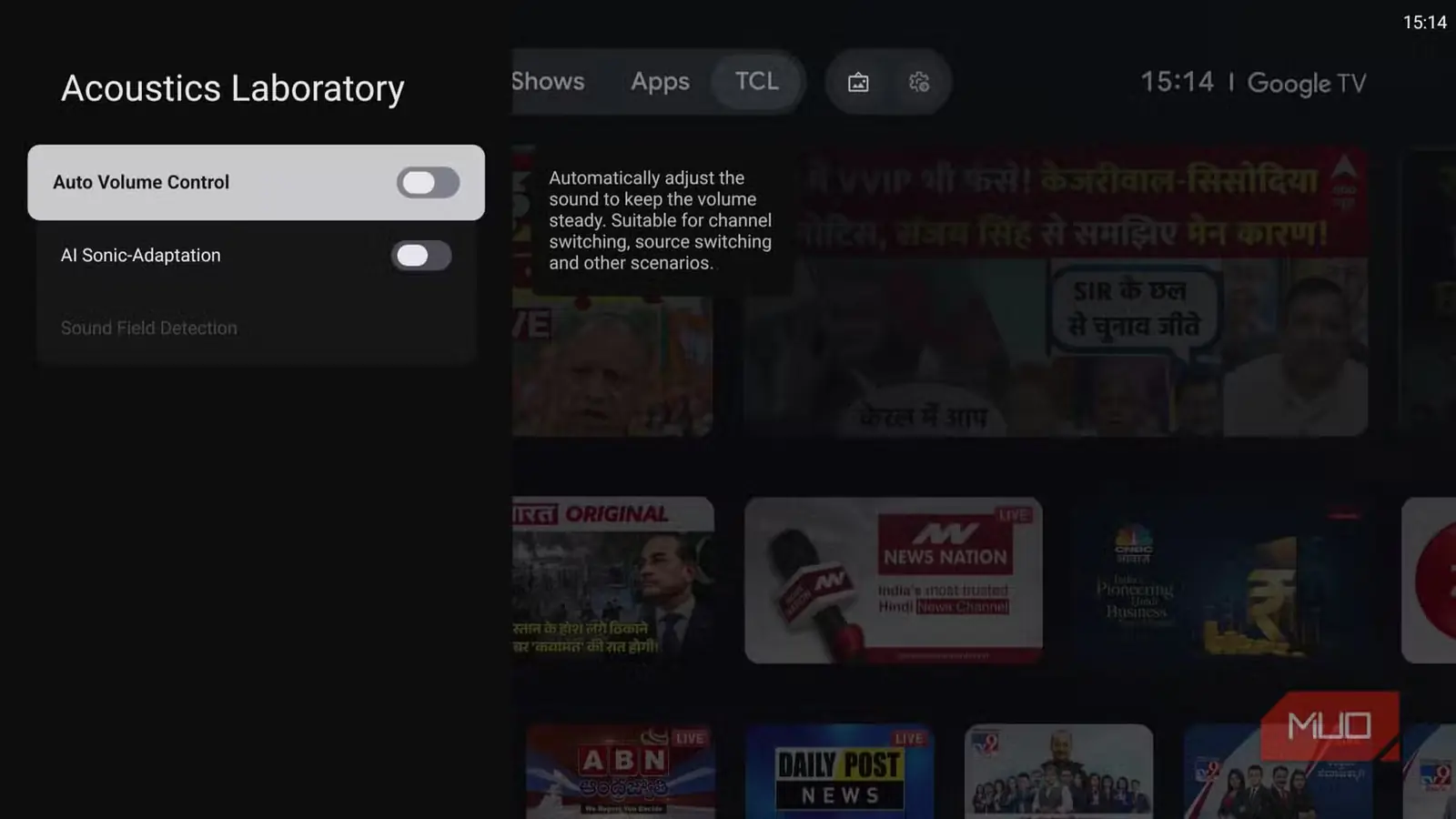Screen dimensions: 1456x819
Task: Switch to the Shows tab
Action: [x=548, y=82]
